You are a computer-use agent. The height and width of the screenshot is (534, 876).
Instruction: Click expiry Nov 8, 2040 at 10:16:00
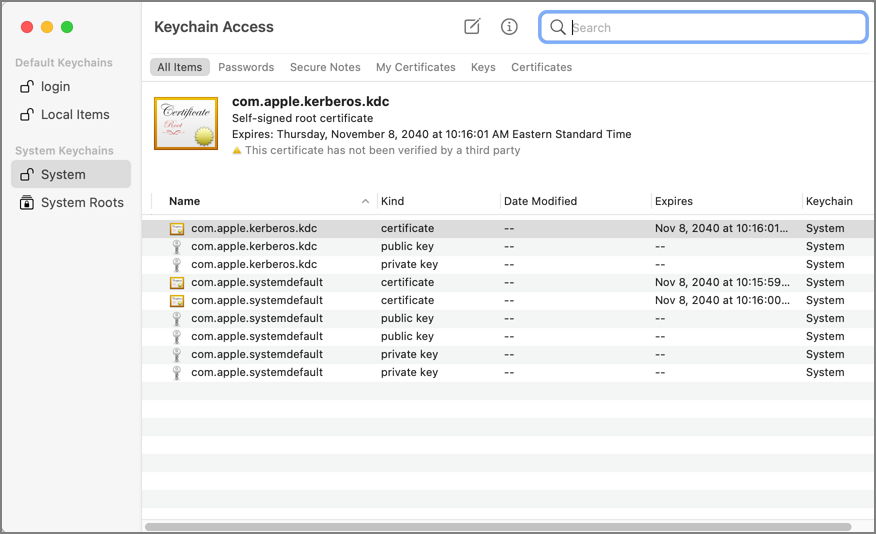722,300
